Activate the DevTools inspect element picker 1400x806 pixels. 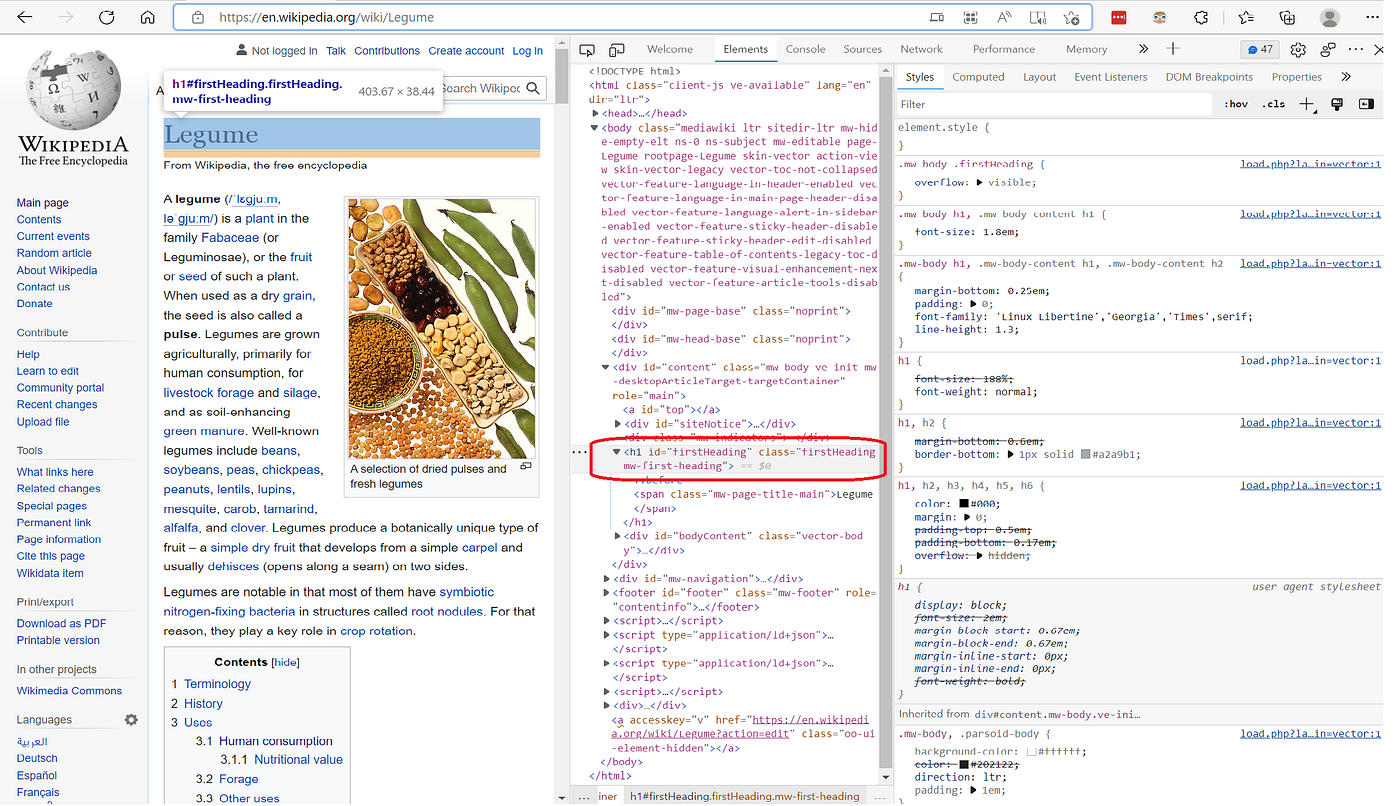(587, 49)
